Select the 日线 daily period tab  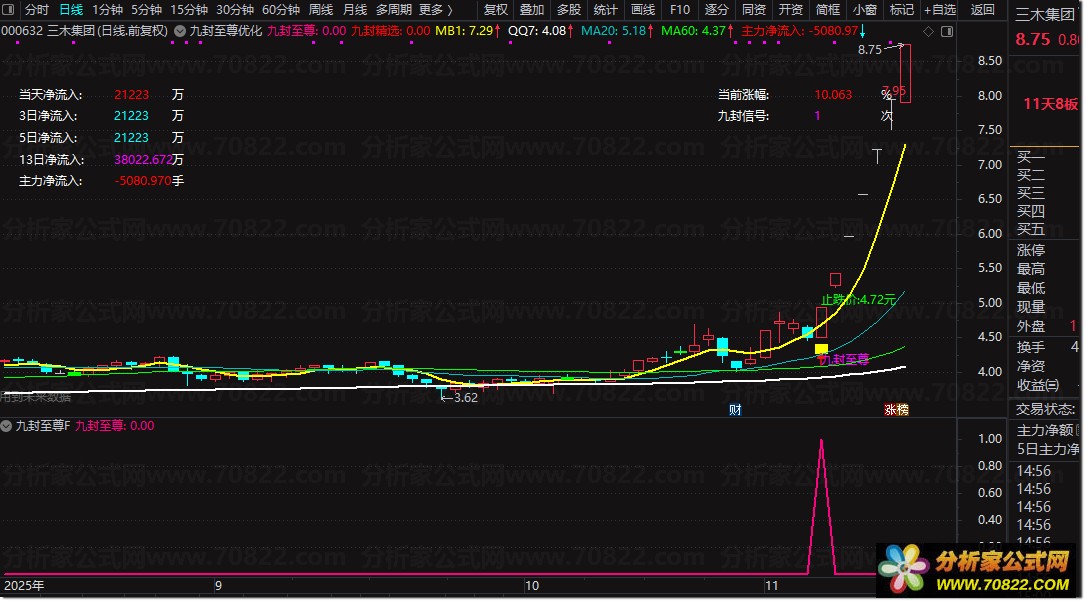point(71,10)
